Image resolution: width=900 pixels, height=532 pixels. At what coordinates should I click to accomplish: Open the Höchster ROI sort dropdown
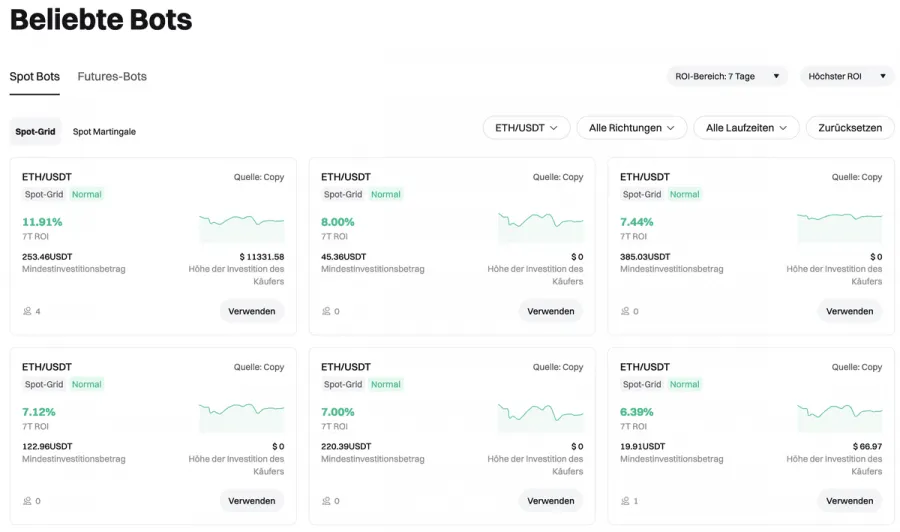coord(847,76)
